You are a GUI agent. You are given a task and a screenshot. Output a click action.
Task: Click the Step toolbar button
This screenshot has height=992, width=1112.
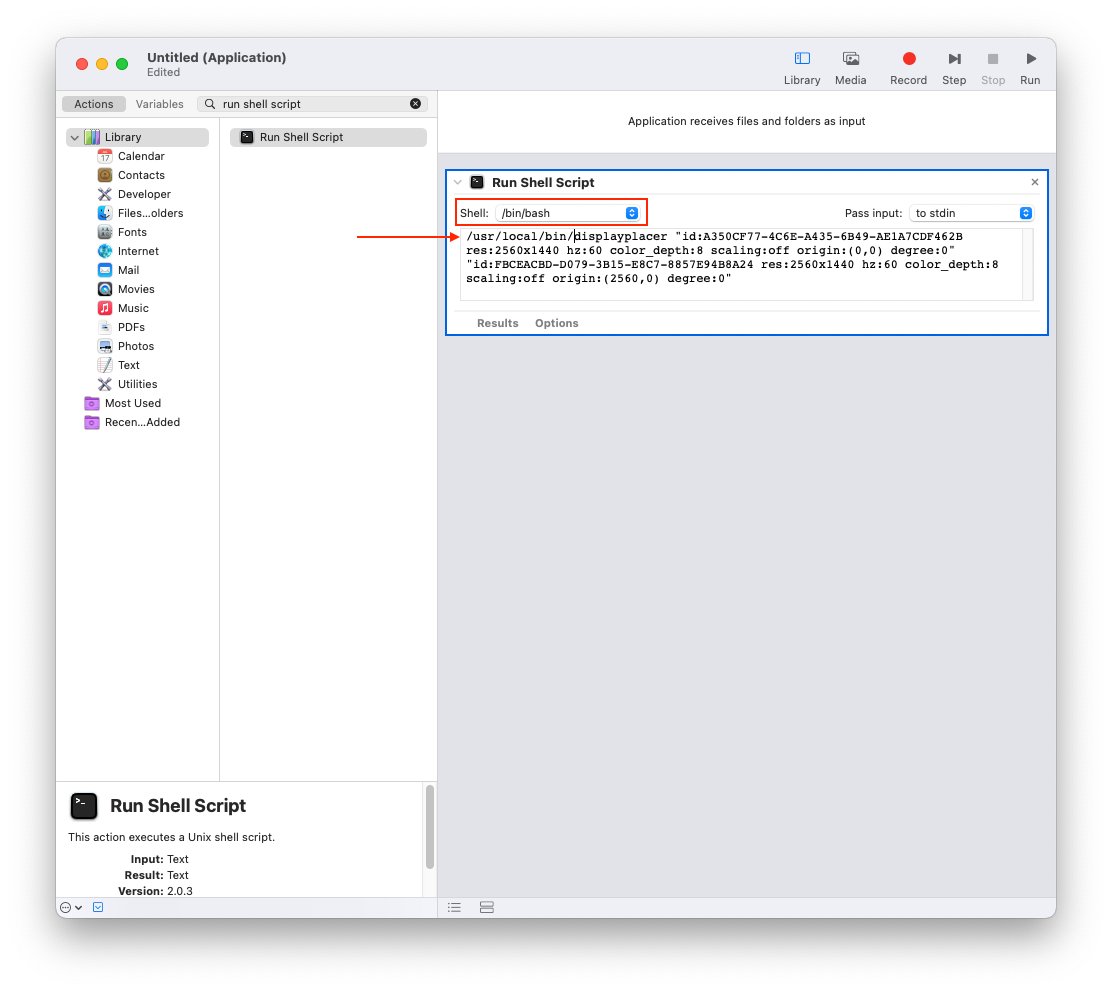point(954,68)
